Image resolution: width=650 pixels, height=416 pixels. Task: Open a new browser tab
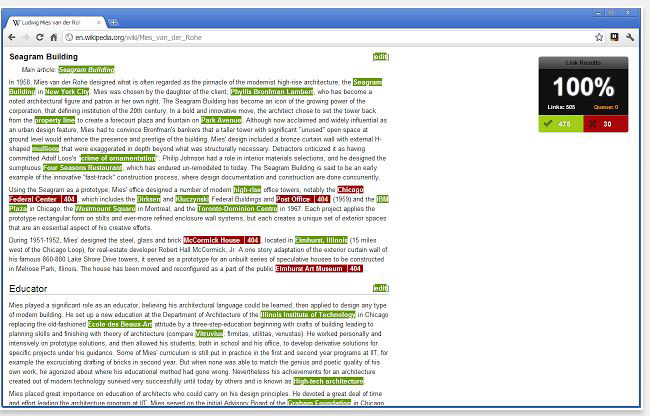click(x=113, y=21)
